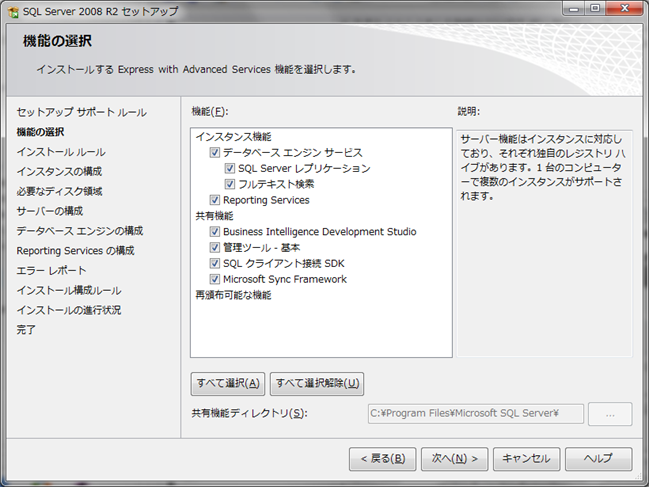Select インスタンス機能 tree header
The height and width of the screenshot is (487, 649).
[x=233, y=137]
